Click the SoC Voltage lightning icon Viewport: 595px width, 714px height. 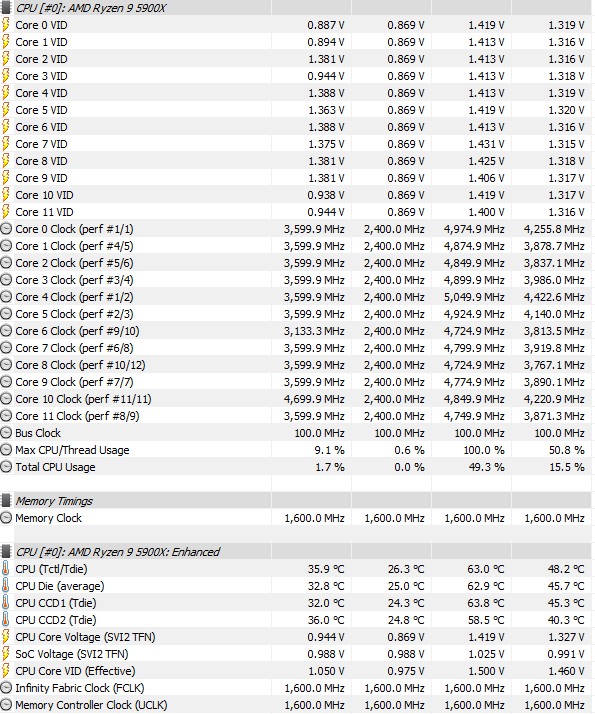click(5, 654)
